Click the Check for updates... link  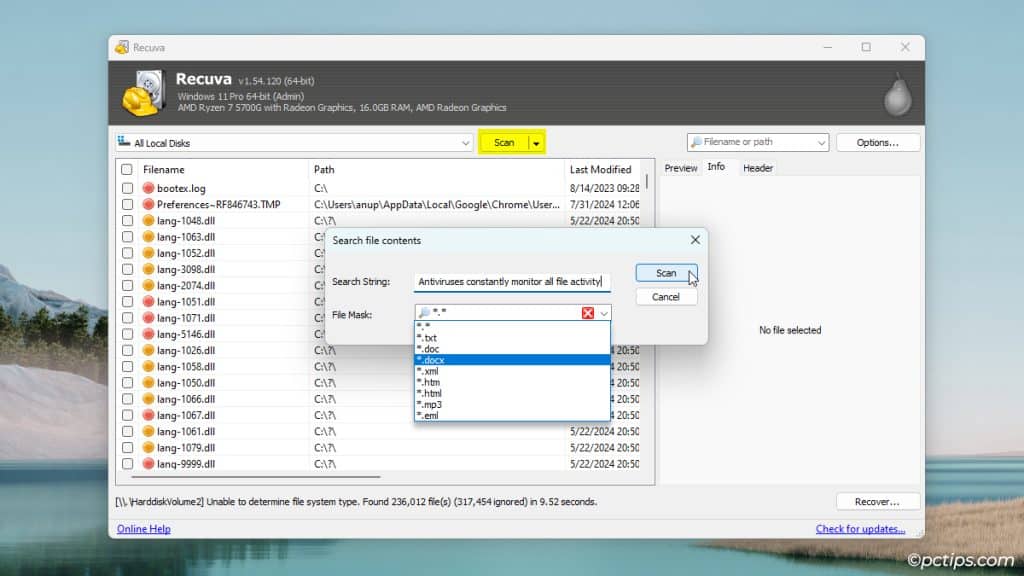pyautogui.click(x=860, y=529)
